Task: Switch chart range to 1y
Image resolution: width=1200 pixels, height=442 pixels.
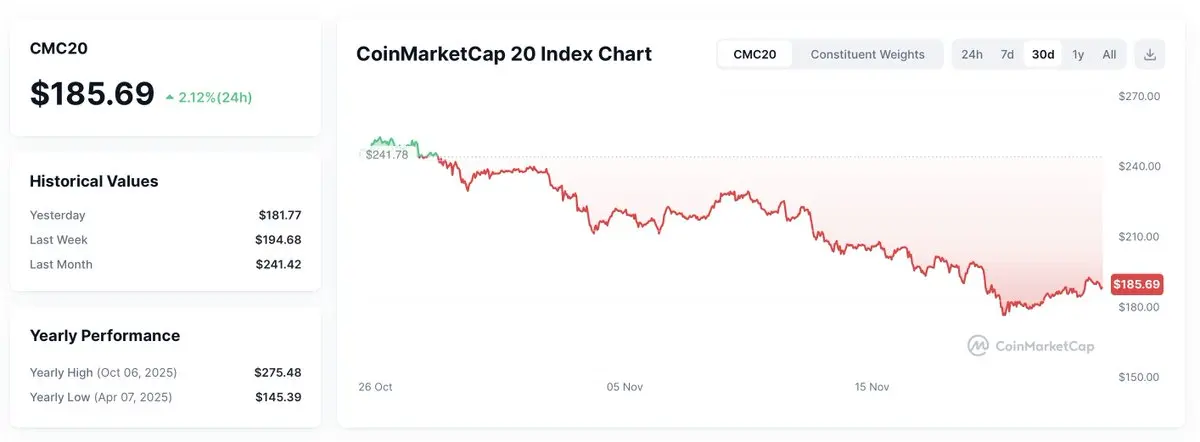Action: tap(1078, 54)
